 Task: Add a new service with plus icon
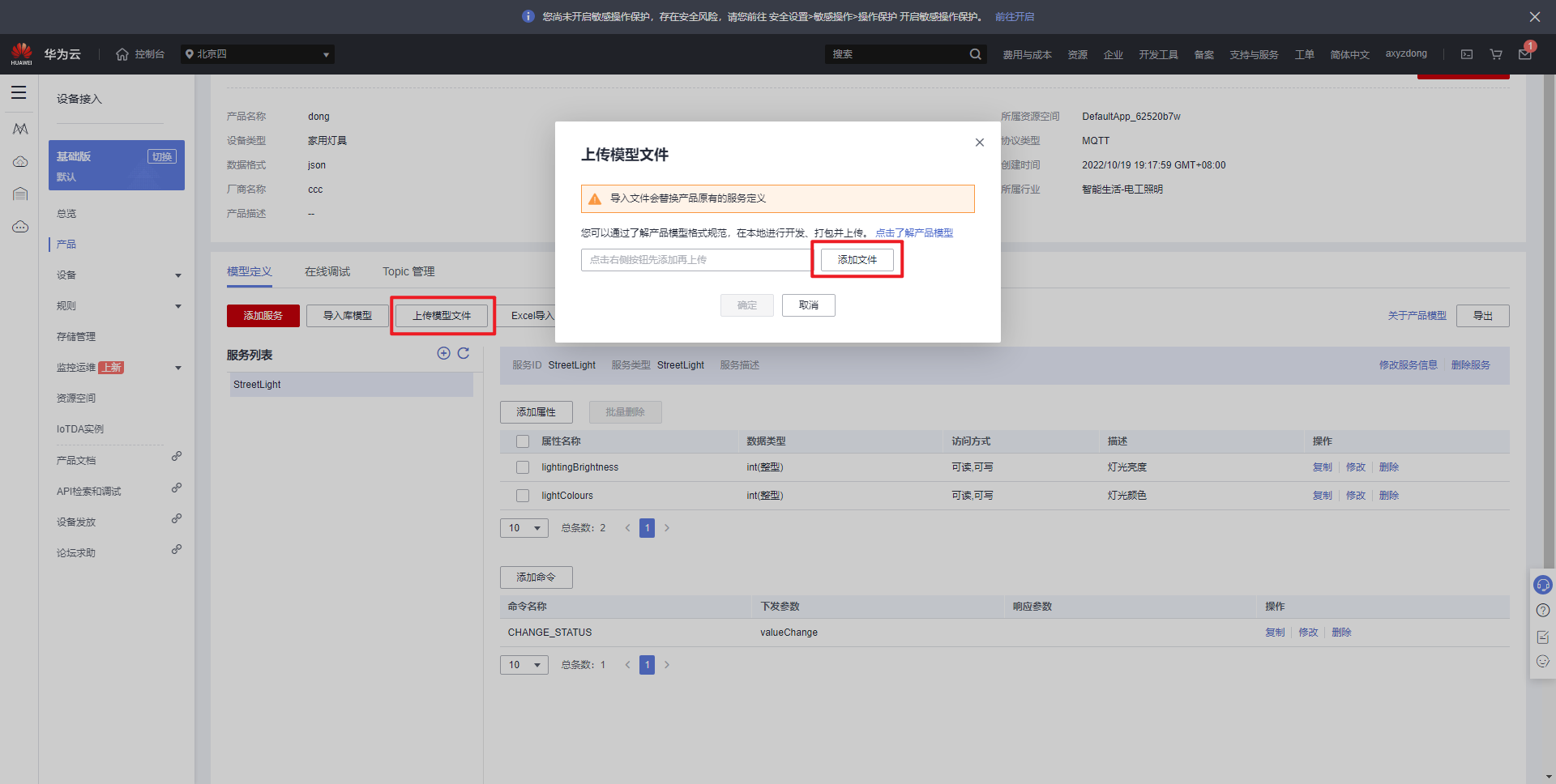443,353
